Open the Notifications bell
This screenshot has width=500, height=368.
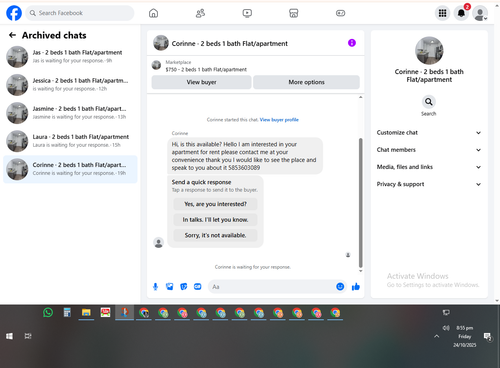[x=461, y=13]
